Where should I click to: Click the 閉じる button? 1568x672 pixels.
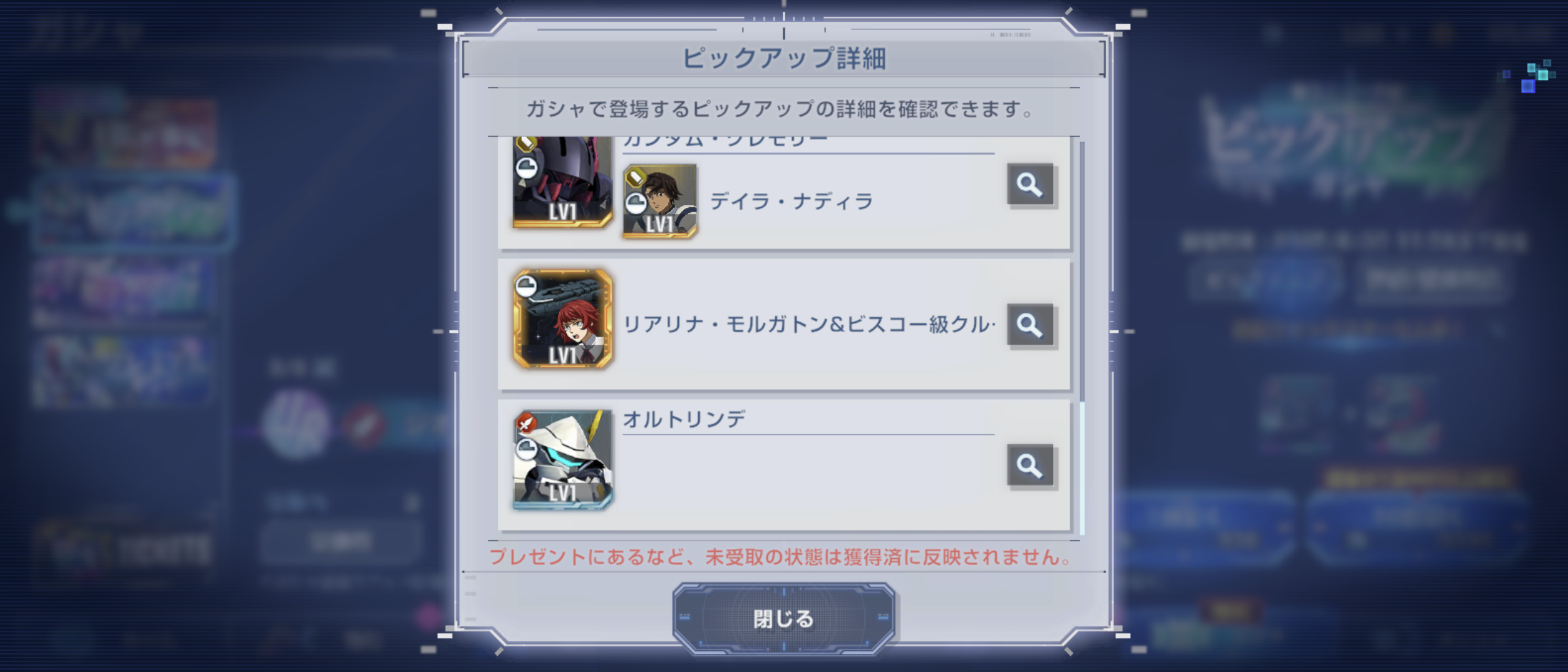click(x=783, y=618)
